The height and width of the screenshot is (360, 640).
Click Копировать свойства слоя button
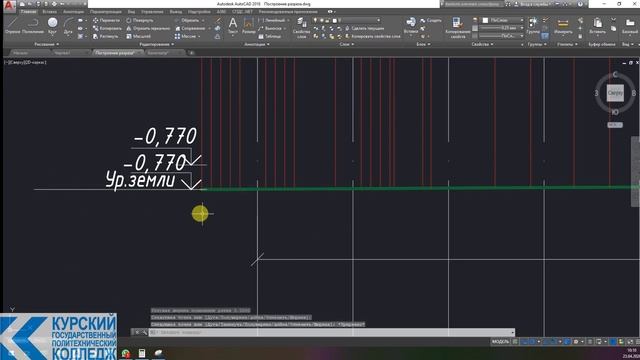point(373,36)
